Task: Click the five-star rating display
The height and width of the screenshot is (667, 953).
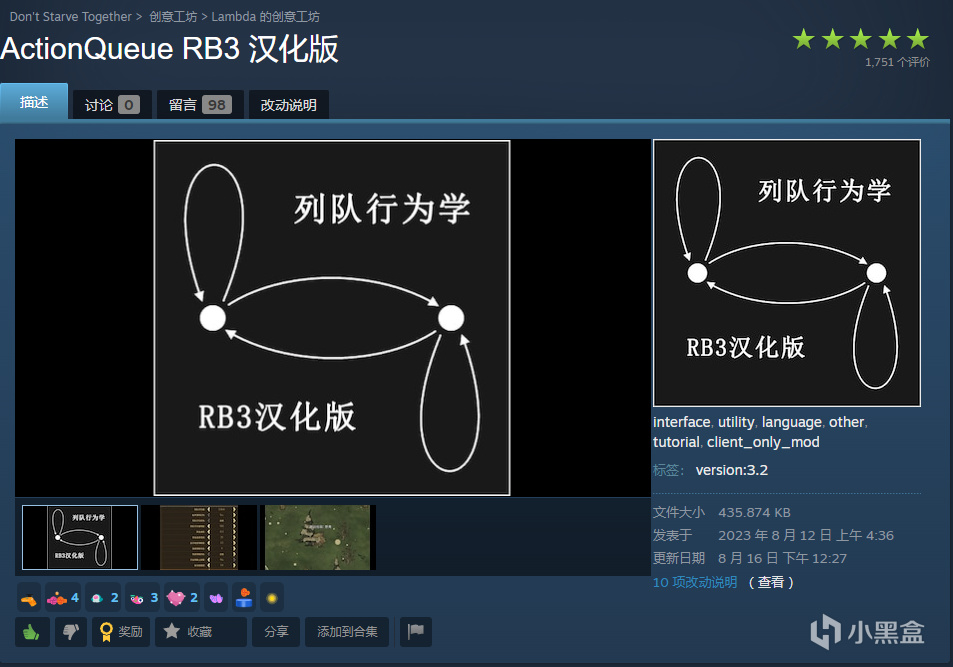Action: [861, 40]
